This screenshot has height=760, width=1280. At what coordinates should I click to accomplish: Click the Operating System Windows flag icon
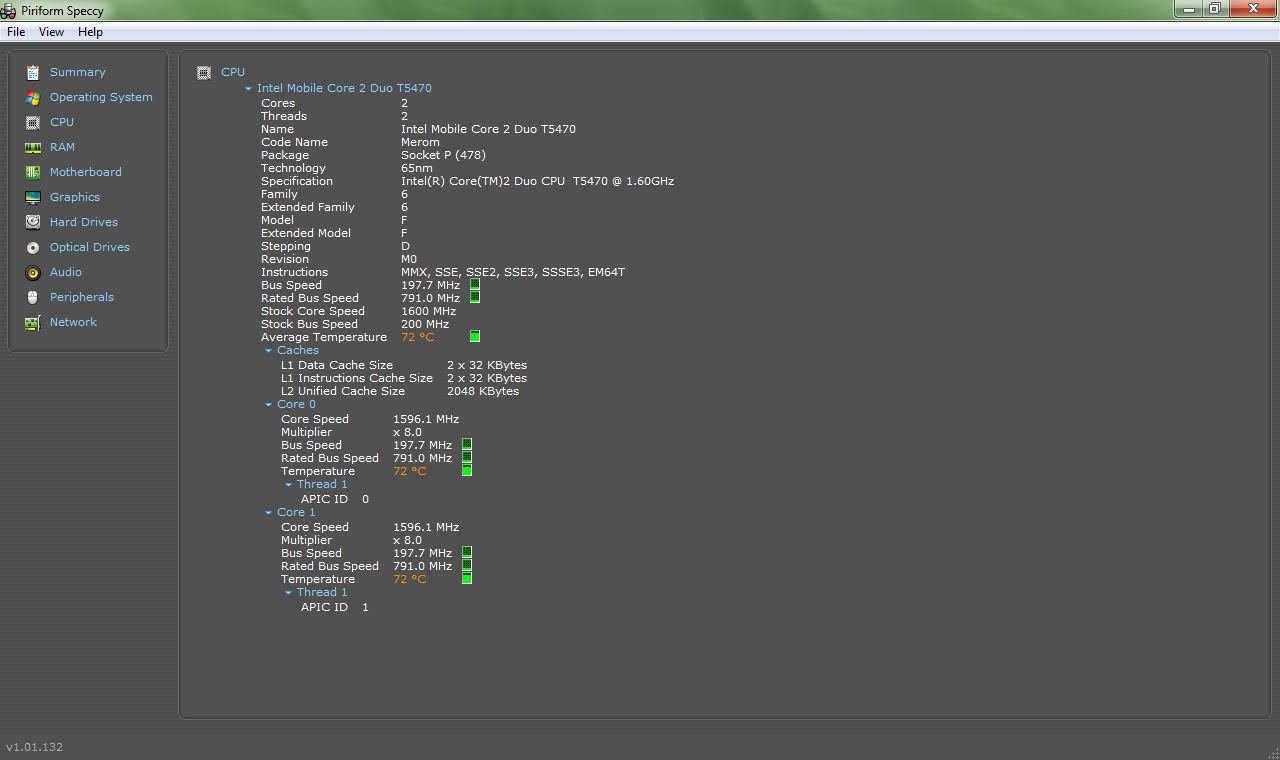[33, 97]
